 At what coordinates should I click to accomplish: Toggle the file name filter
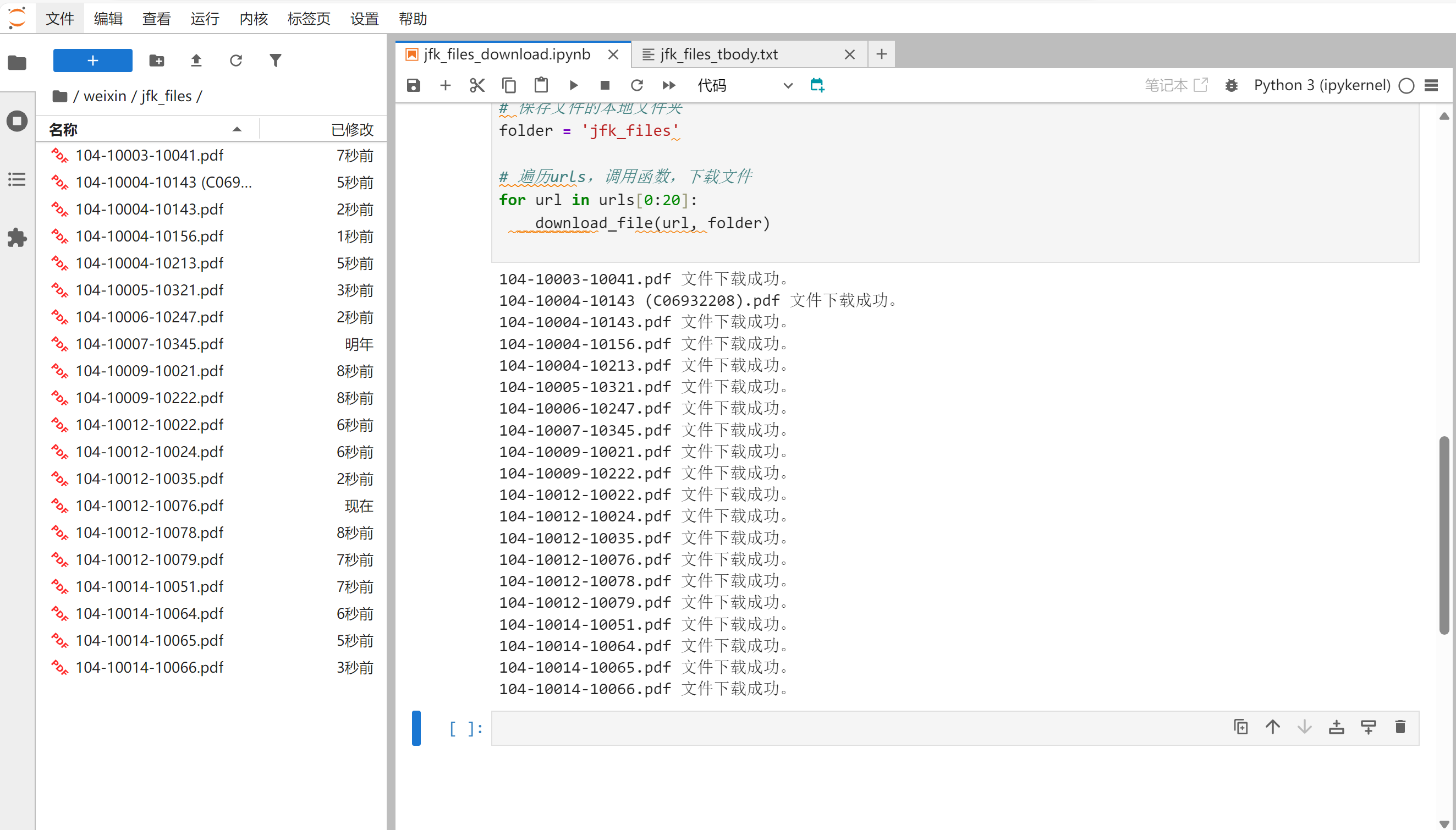[276, 61]
